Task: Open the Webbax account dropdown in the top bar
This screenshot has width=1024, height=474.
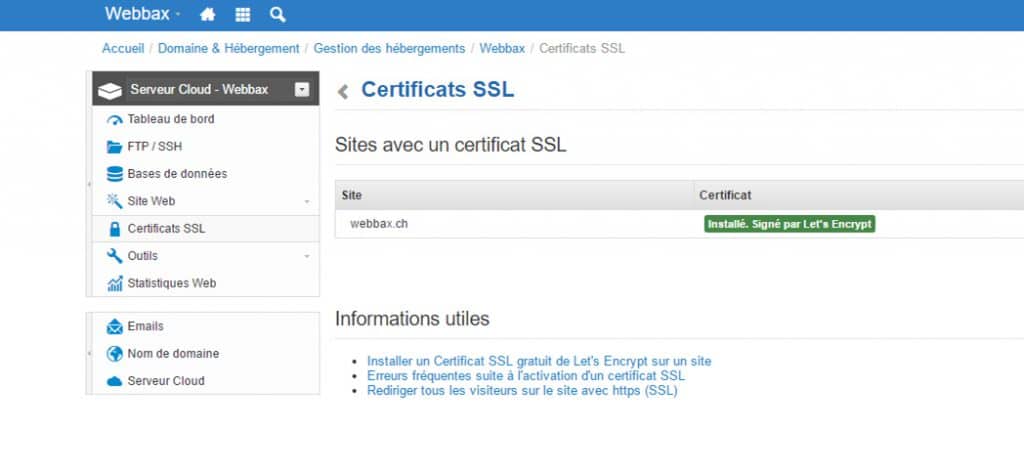Action: click(x=142, y=14)
